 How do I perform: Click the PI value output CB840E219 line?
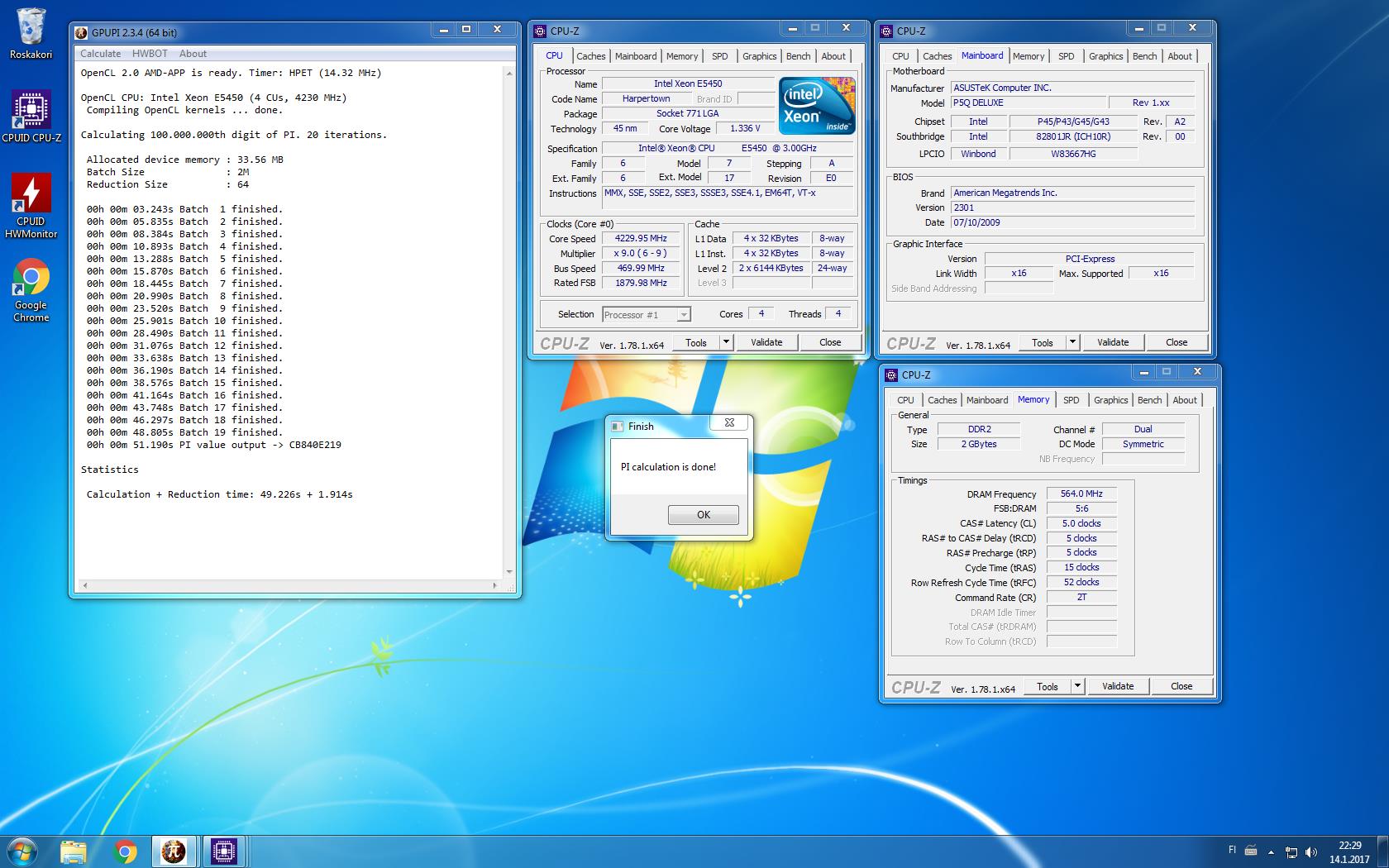213,445
